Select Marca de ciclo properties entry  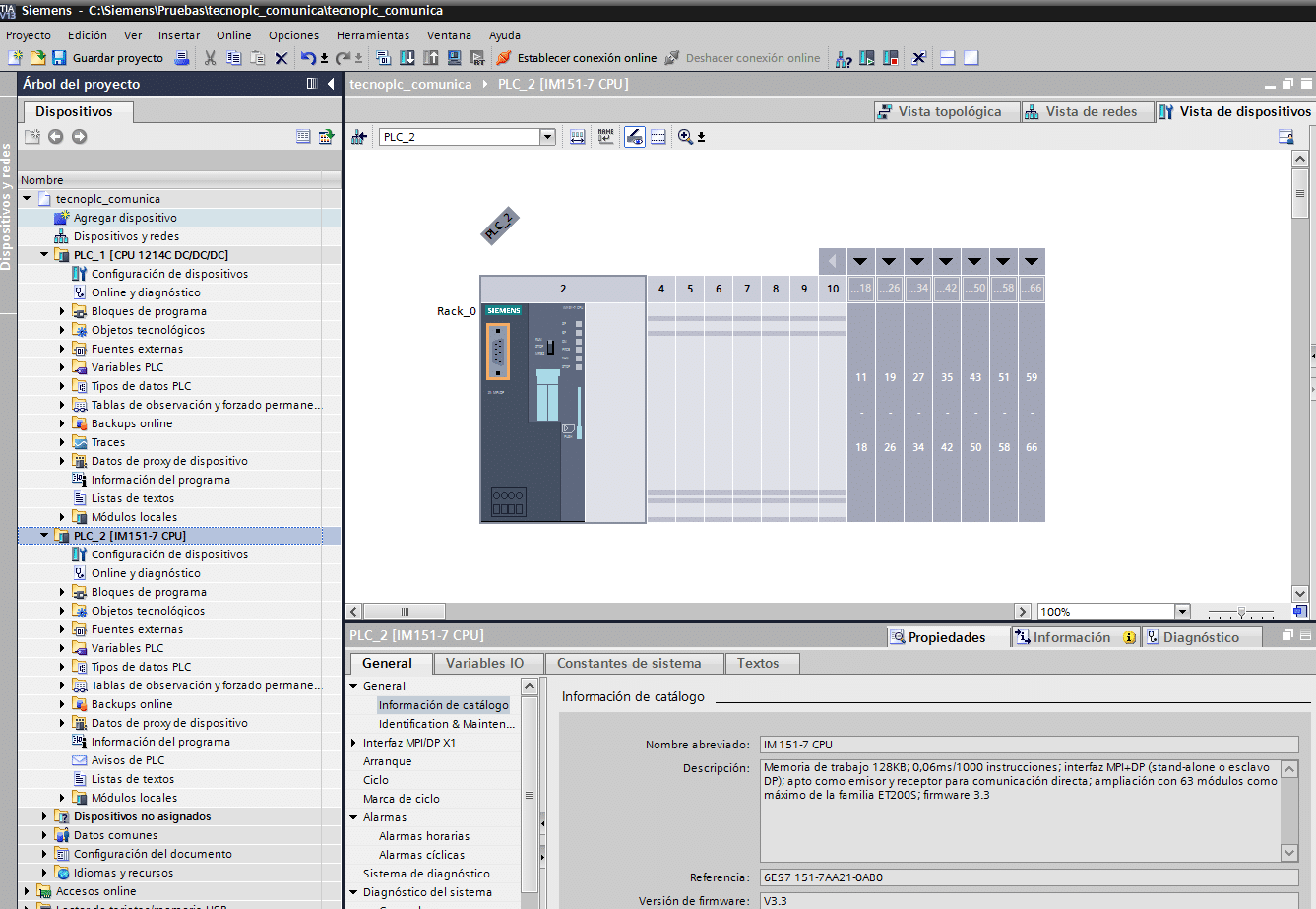tap(402, 799)
